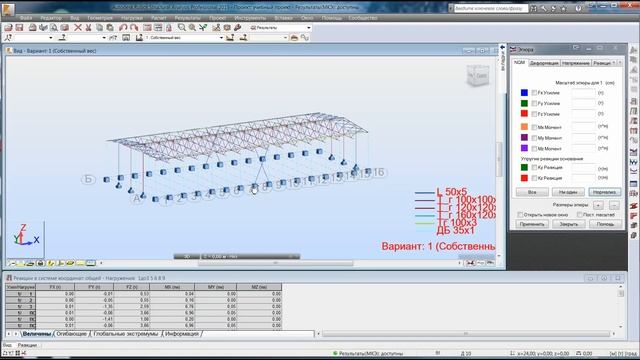Open the dropdown right of the load case list
The image size is (640, 360).
pos(285,38)
